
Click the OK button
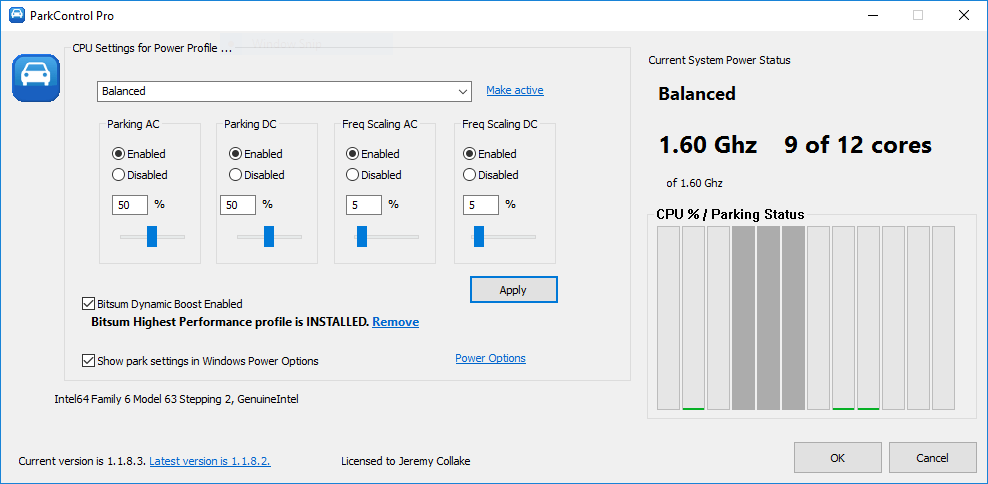click(837, 458)
